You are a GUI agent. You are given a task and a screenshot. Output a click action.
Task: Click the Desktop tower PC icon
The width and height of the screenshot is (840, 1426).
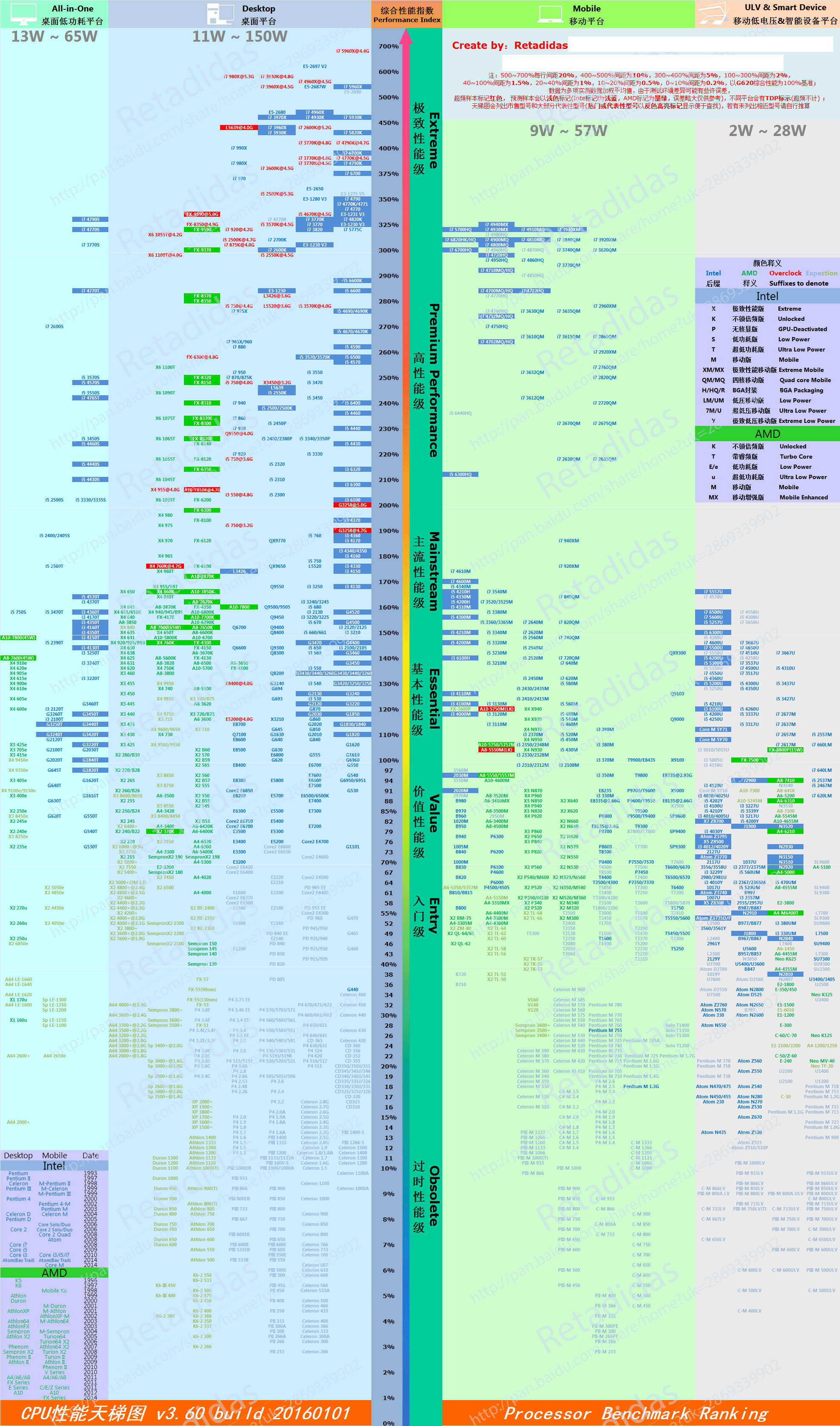[x=220, y=14]
